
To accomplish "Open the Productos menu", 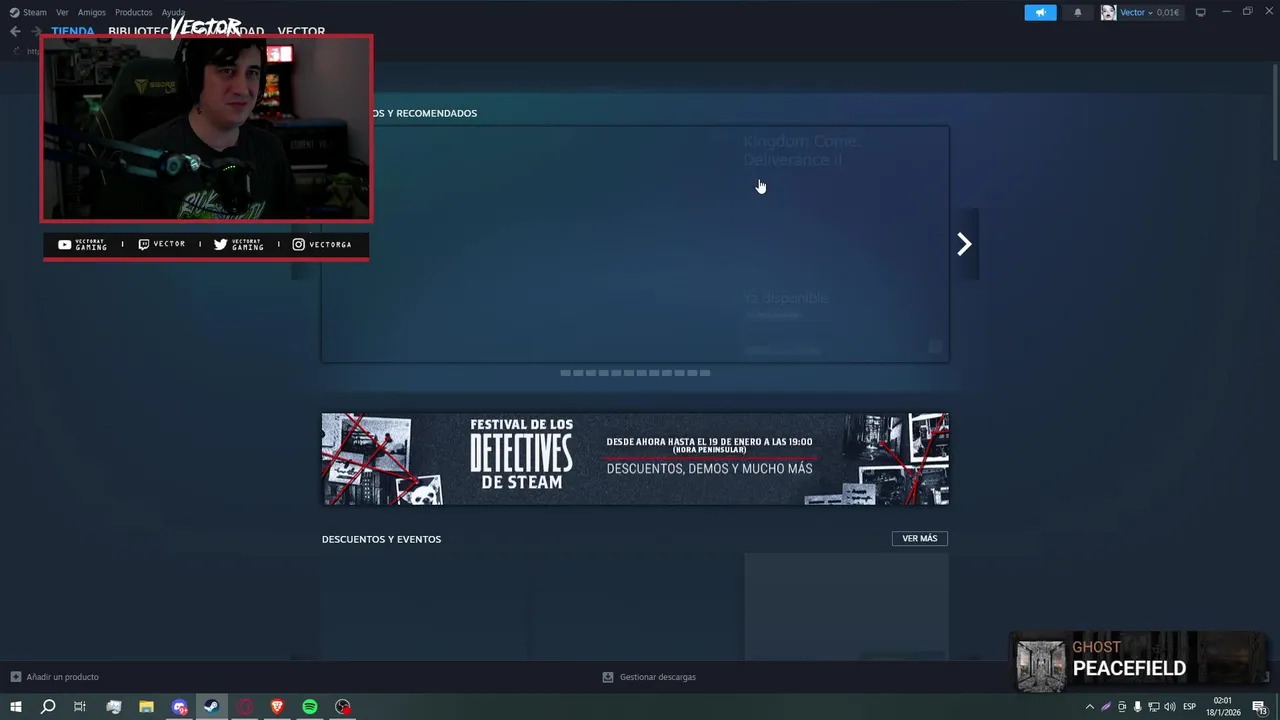I will click(x=133, y=12).
